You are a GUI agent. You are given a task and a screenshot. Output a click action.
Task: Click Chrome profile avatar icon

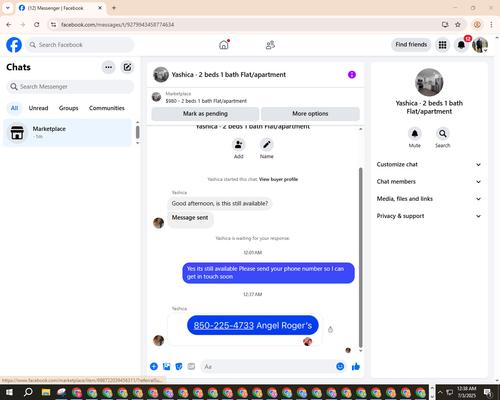tap(477, 24)
